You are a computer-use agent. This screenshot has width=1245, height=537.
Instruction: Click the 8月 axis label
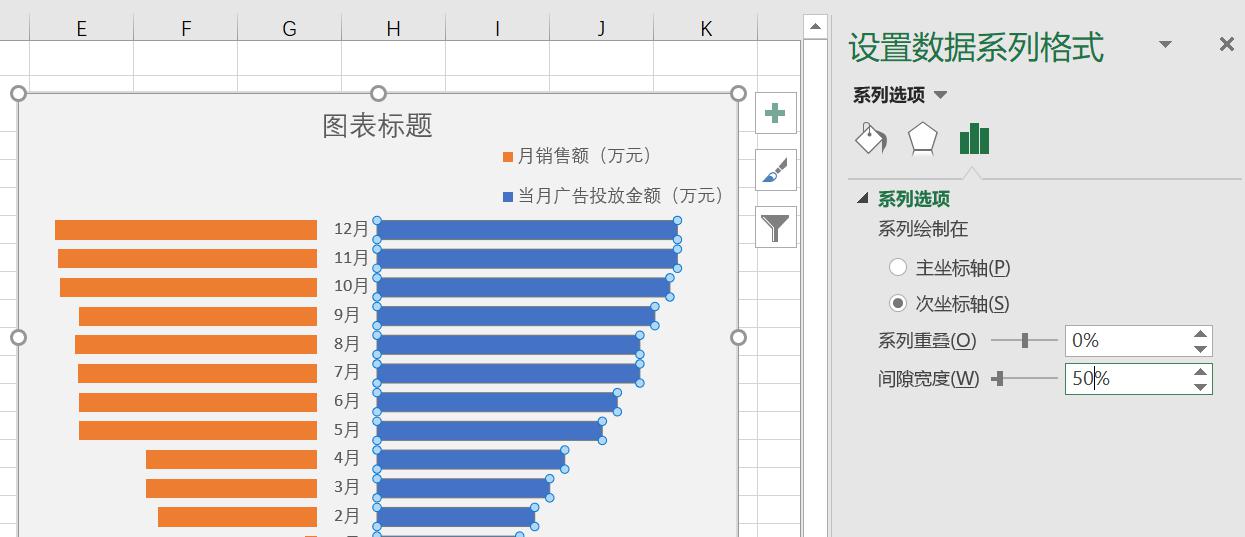[347, 344]
